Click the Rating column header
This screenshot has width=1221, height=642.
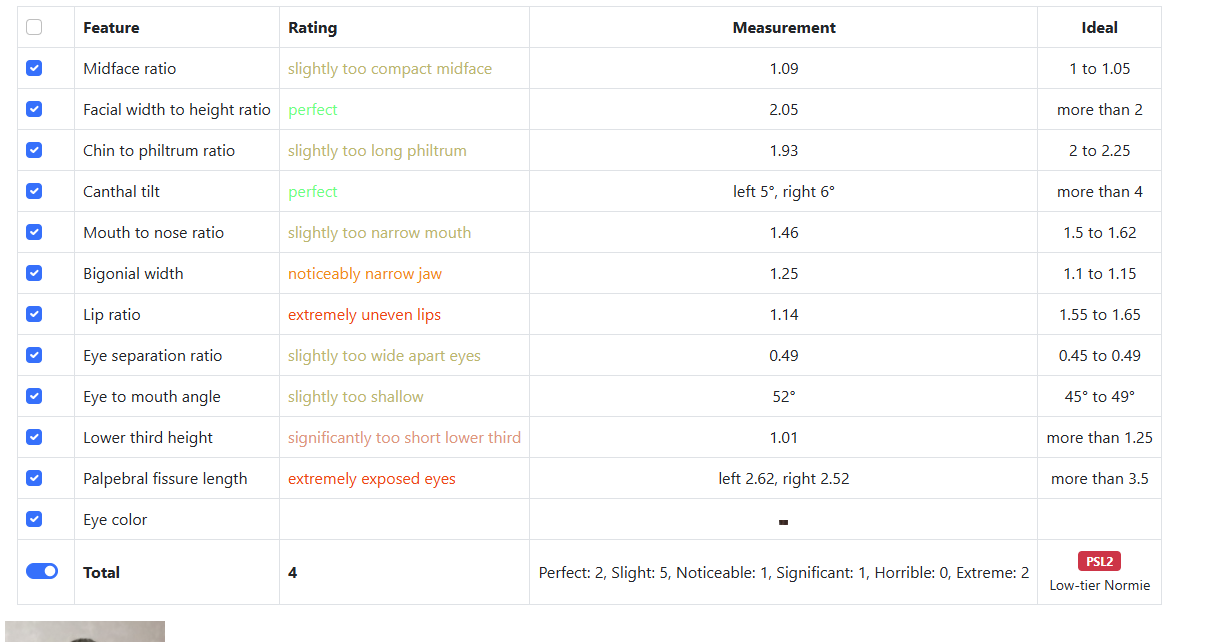[x=313, y=28]
